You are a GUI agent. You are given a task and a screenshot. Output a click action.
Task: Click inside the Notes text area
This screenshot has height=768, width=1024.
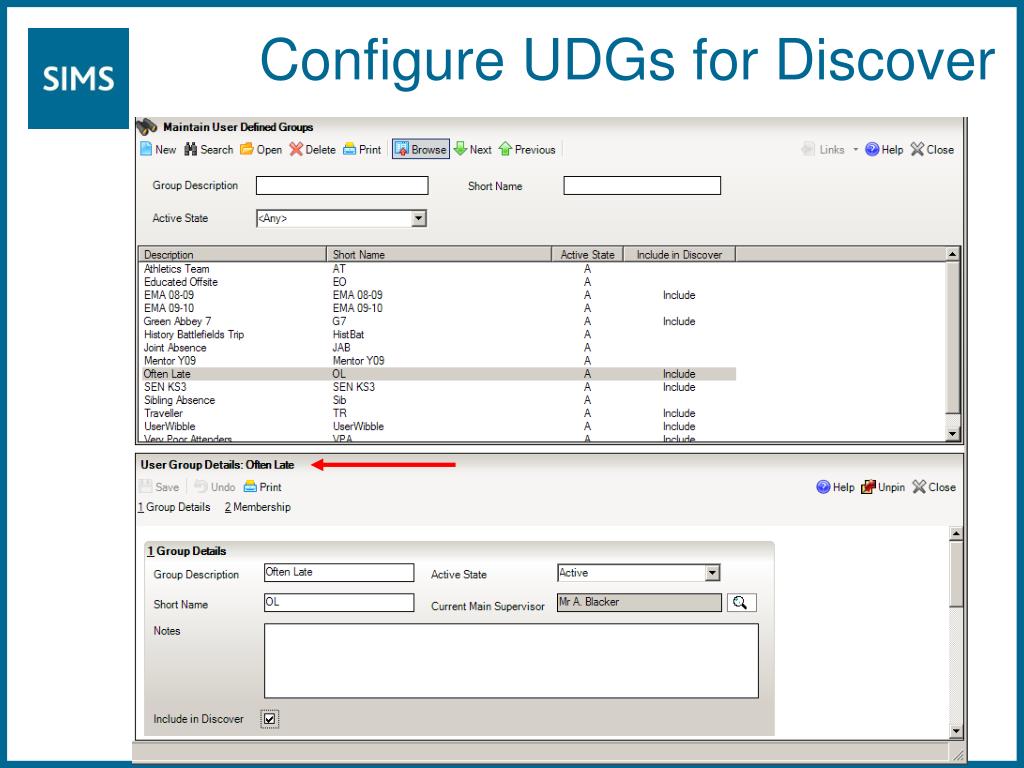[511, 661]
